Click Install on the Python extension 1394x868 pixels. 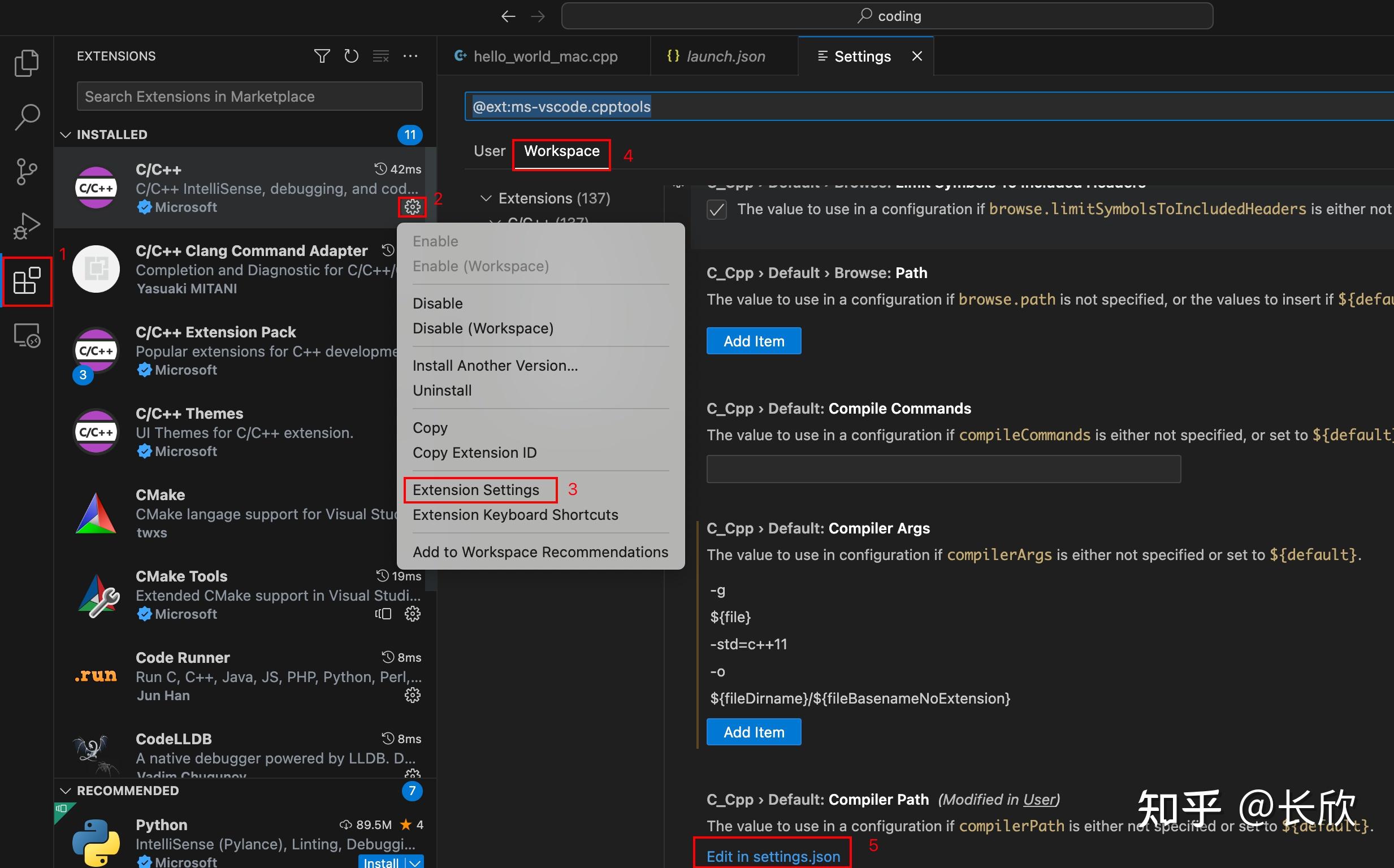tap(380, 861)
